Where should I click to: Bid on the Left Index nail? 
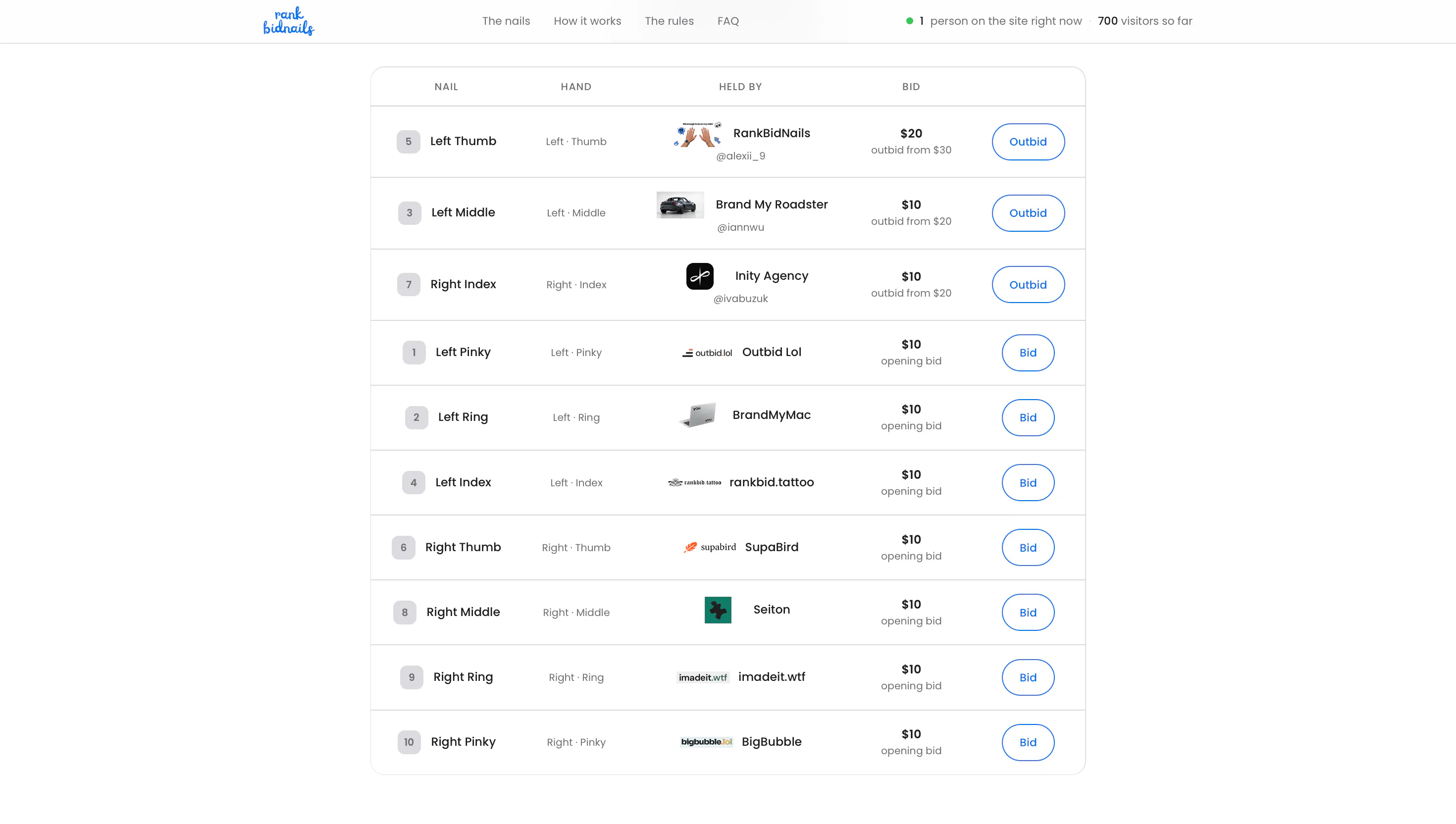pos(1028,483)
